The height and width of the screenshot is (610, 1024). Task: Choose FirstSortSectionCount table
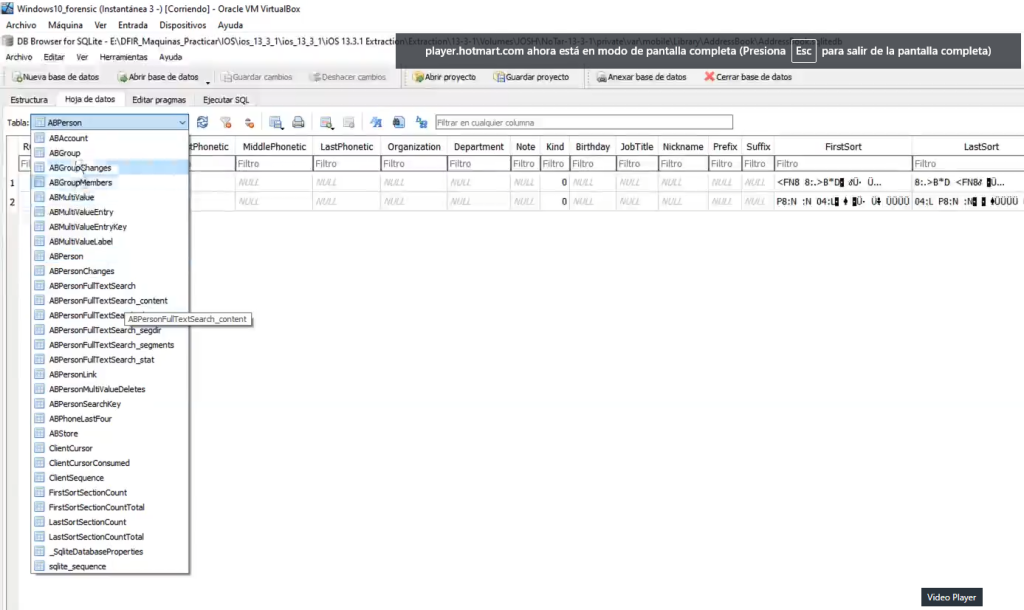110,492
